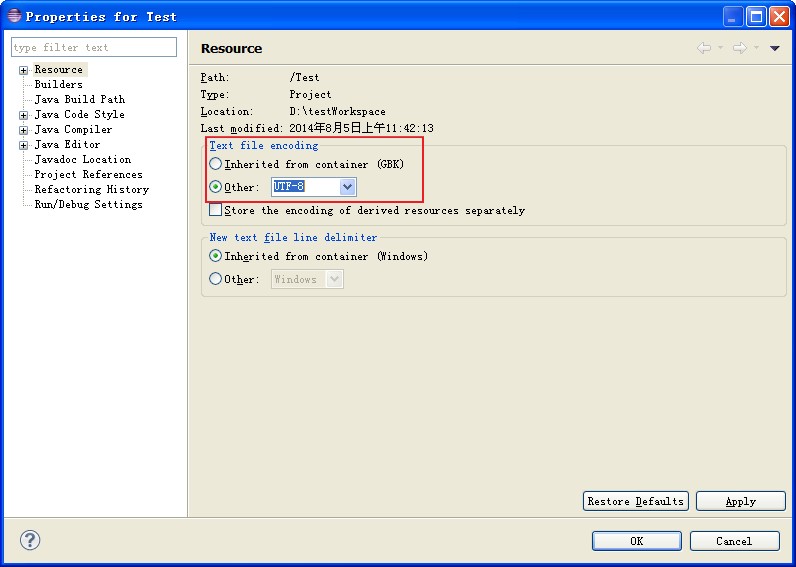Close the Properties for Test dialog
Screen dimensions: 796x567
[x=779, y=17]
